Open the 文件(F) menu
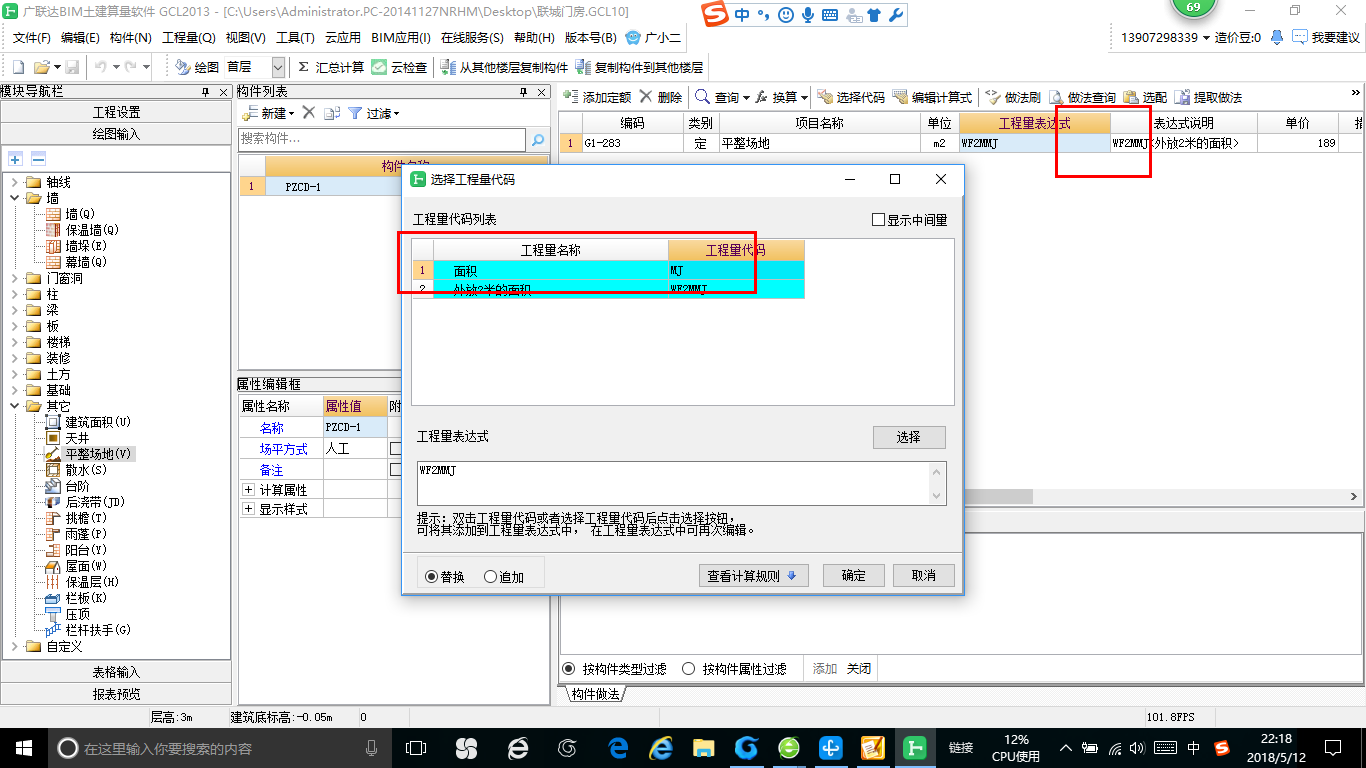Screen dimensions: 1366x768 (31, 38)
